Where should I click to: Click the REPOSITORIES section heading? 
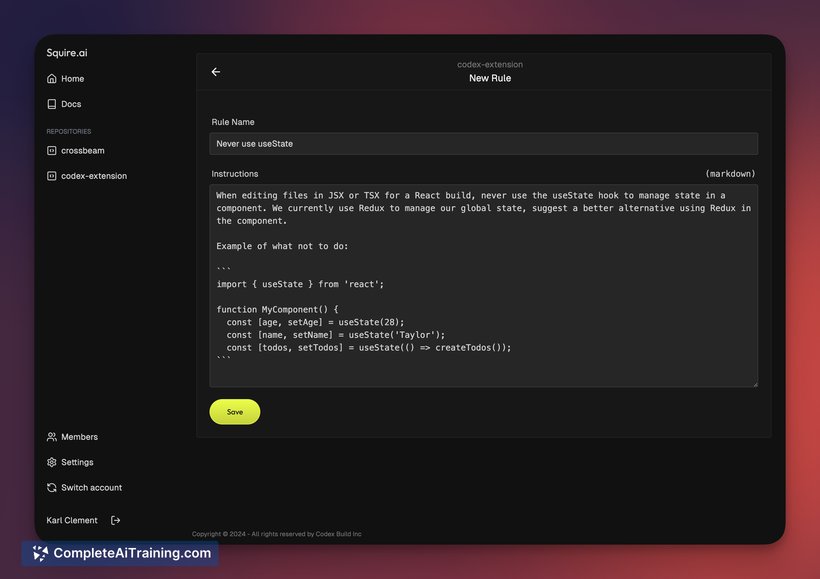pos(69,131)
